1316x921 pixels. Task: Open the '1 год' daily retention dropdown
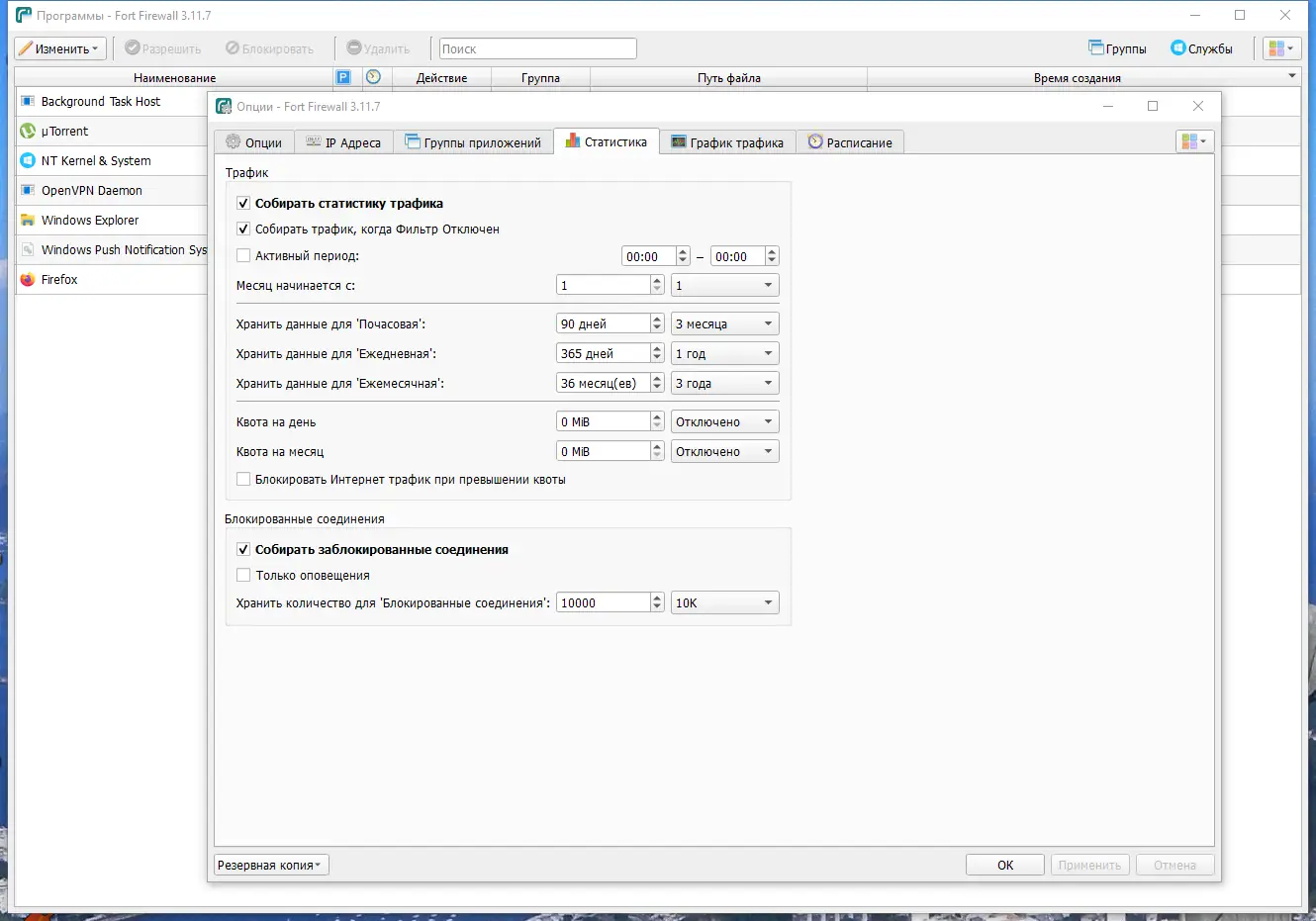coord(725,353)
